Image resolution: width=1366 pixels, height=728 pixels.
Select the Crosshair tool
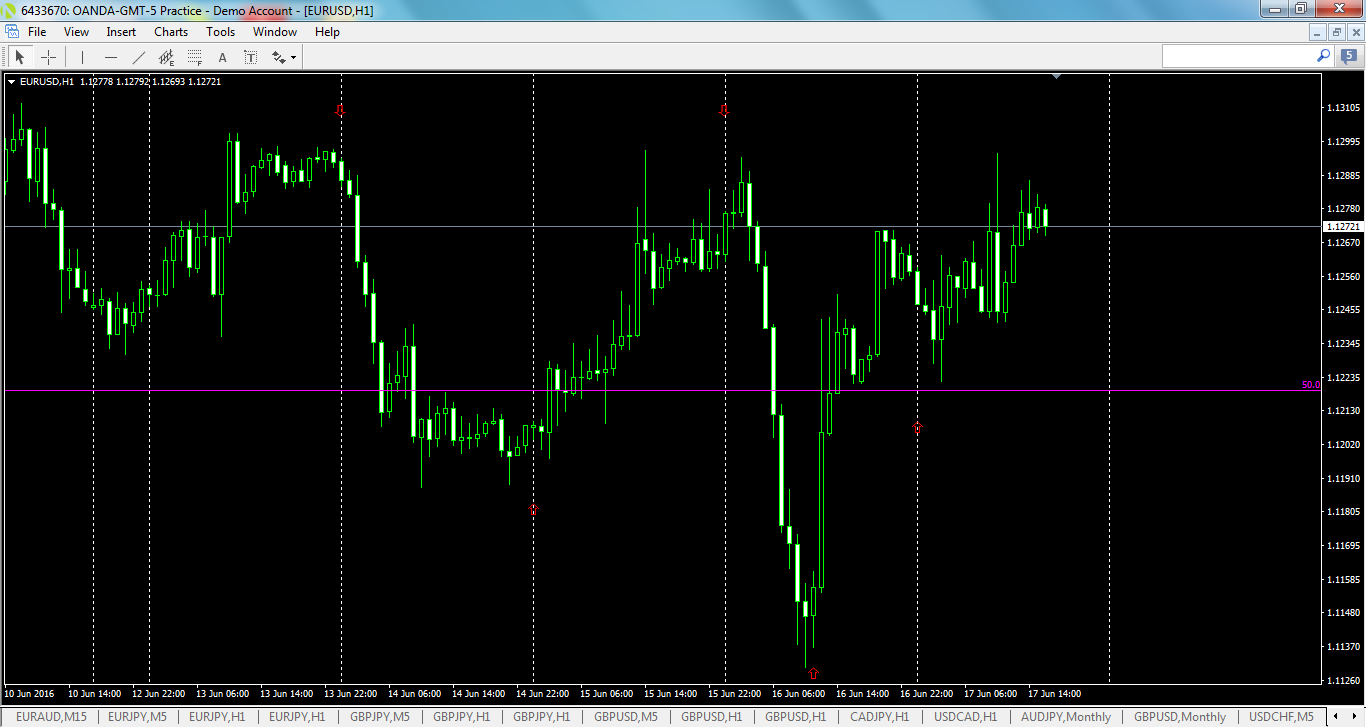48,57
